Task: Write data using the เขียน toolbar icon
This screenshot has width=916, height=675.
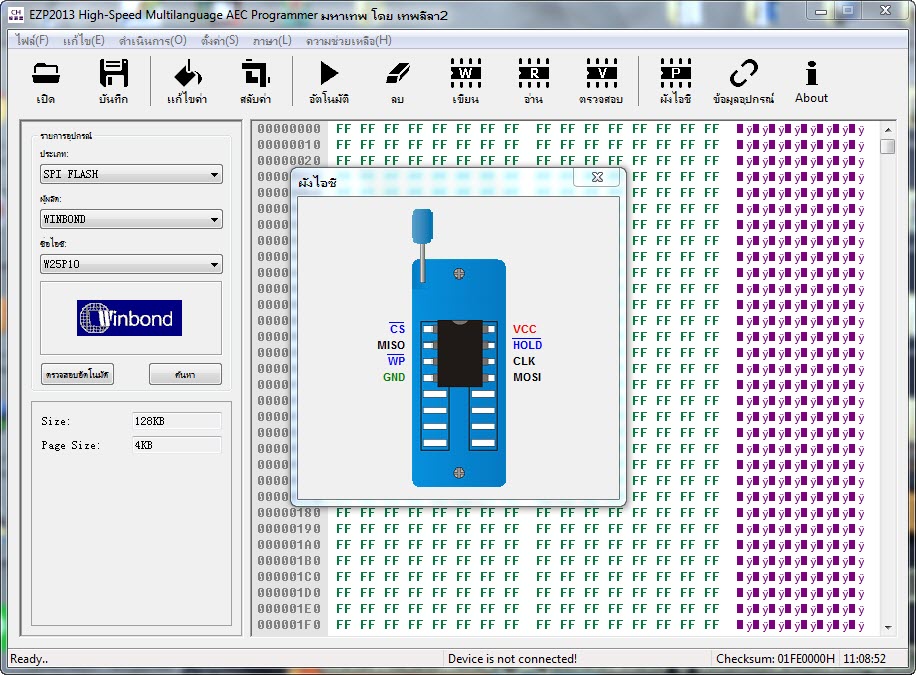Action: click(x=465, y=80)
